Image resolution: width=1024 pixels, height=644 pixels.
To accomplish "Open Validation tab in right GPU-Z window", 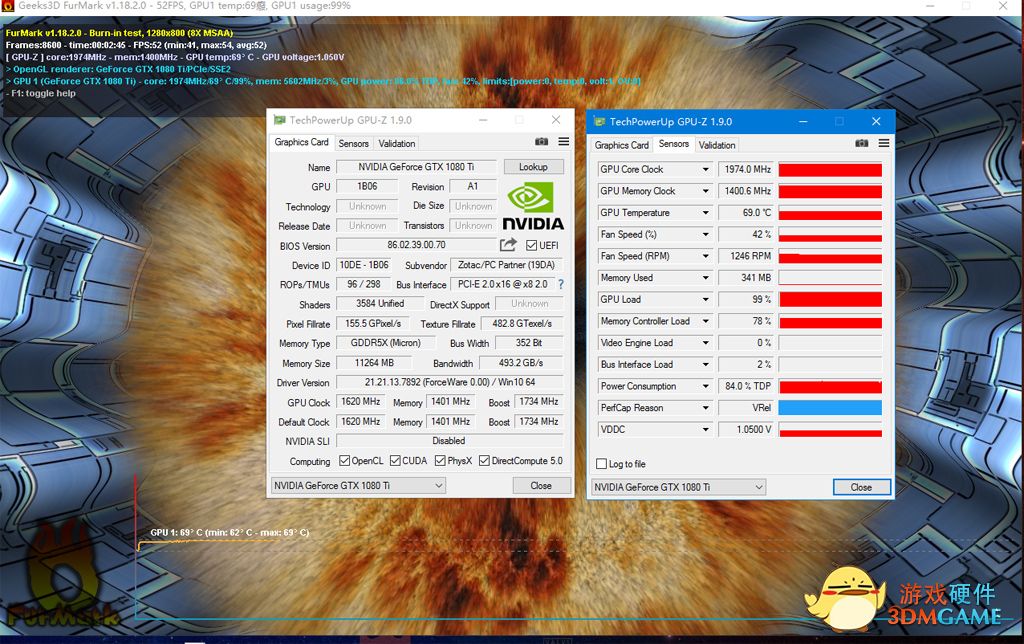I will pos(716,145).
